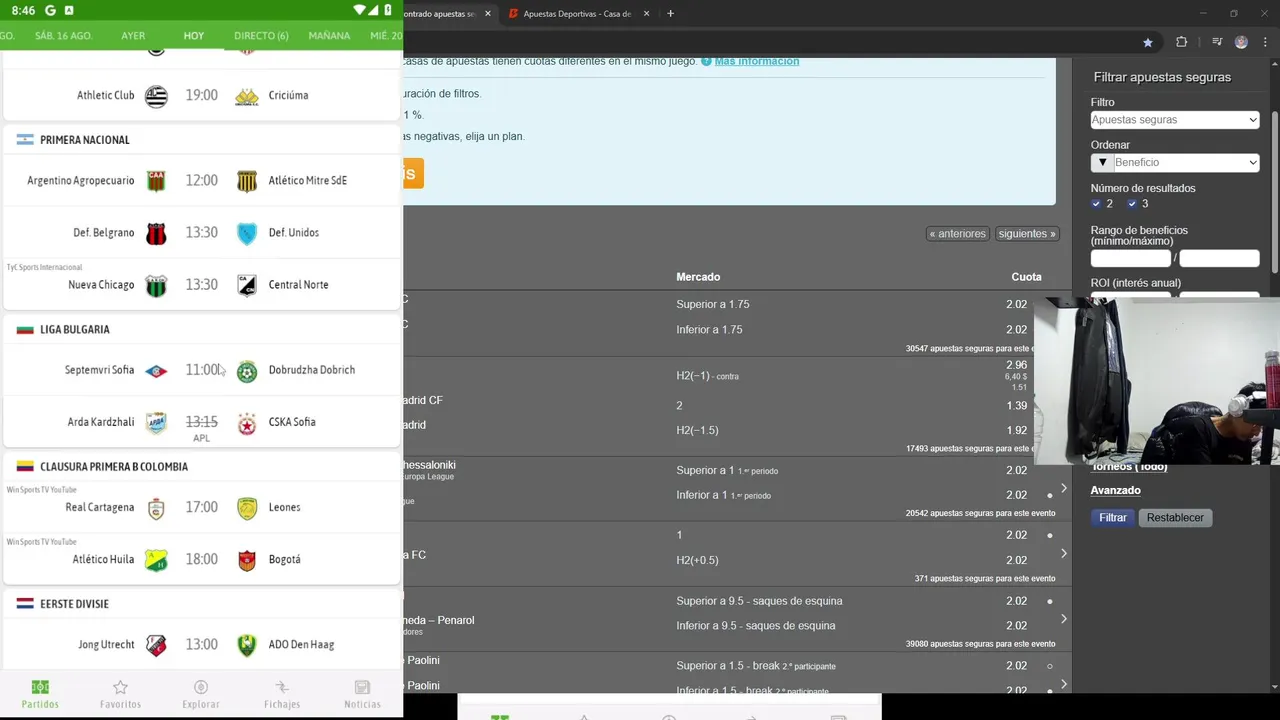Switch to the MAÑANA date tab
This screenshot has height=720, width=1280.
[x=329, y=35]
